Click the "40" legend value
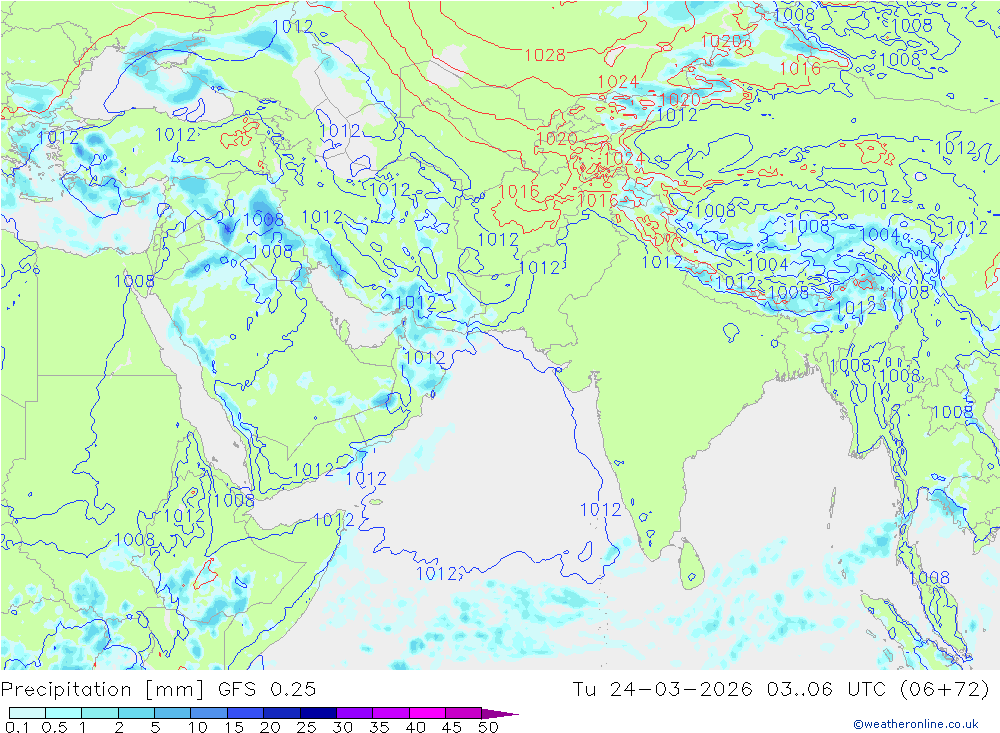This screenshot has height=733, width=1000. pos(416,727)
